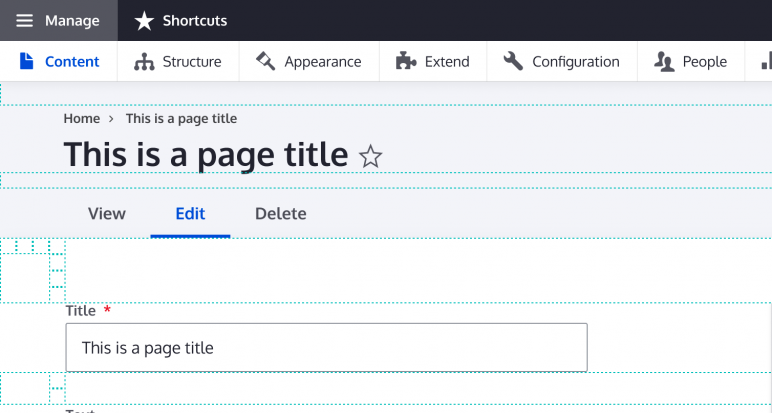The image size is (772, 413).
Task: Open the Delete tab
Action: (x=280, y=213)
